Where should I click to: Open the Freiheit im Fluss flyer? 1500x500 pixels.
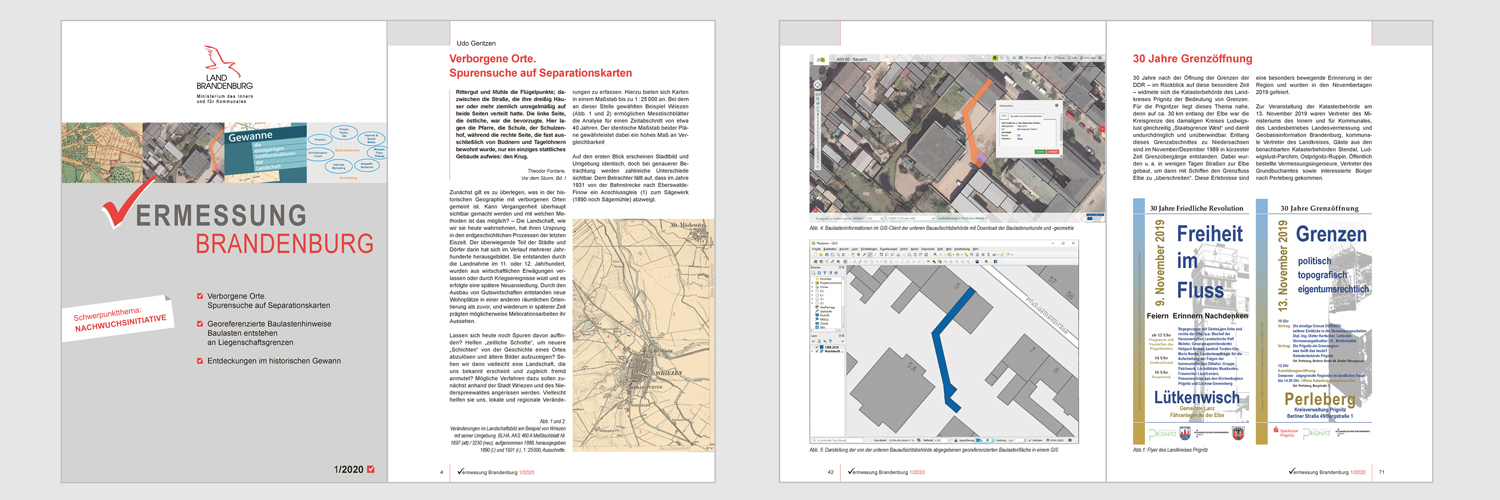[x=1191, y=324]
